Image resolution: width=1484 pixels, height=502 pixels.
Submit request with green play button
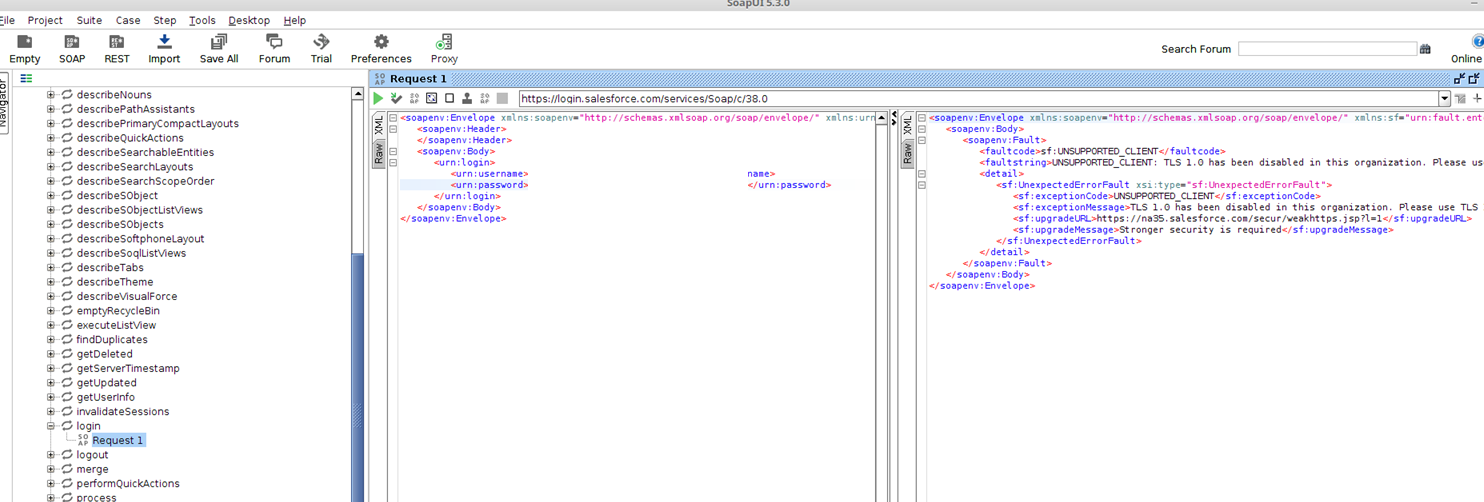pyautogui.click(x=378, y=98)
